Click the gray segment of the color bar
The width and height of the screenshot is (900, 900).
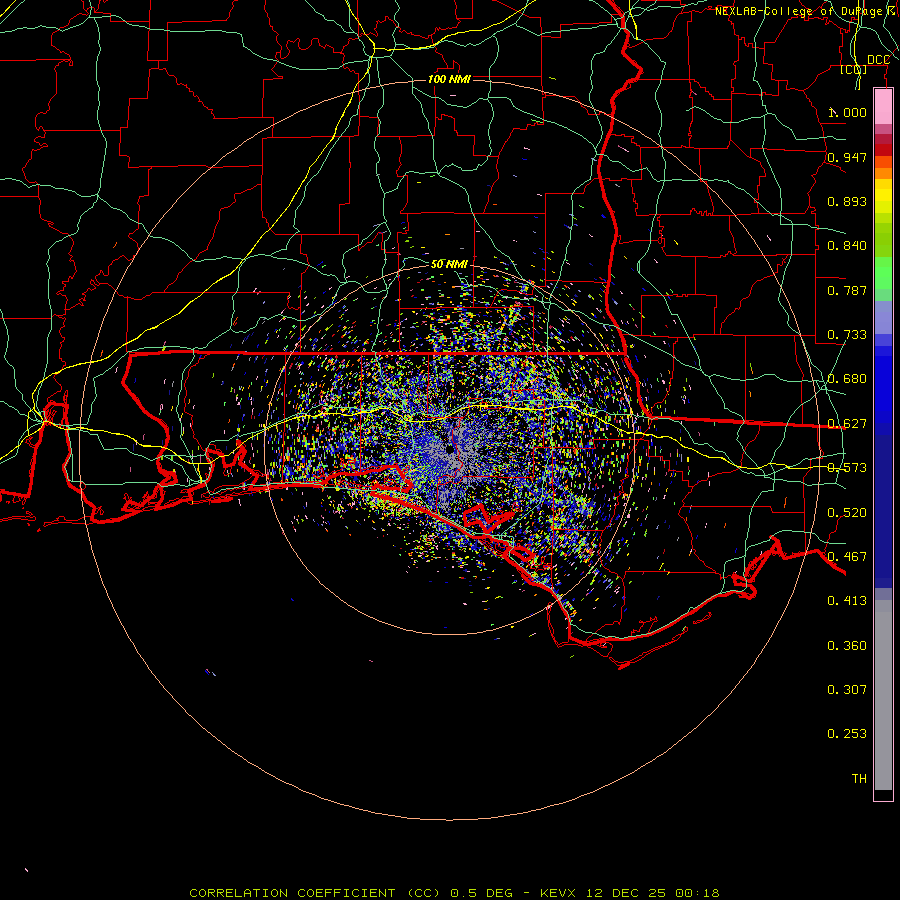pyautogui.click(x=883, y=695)
